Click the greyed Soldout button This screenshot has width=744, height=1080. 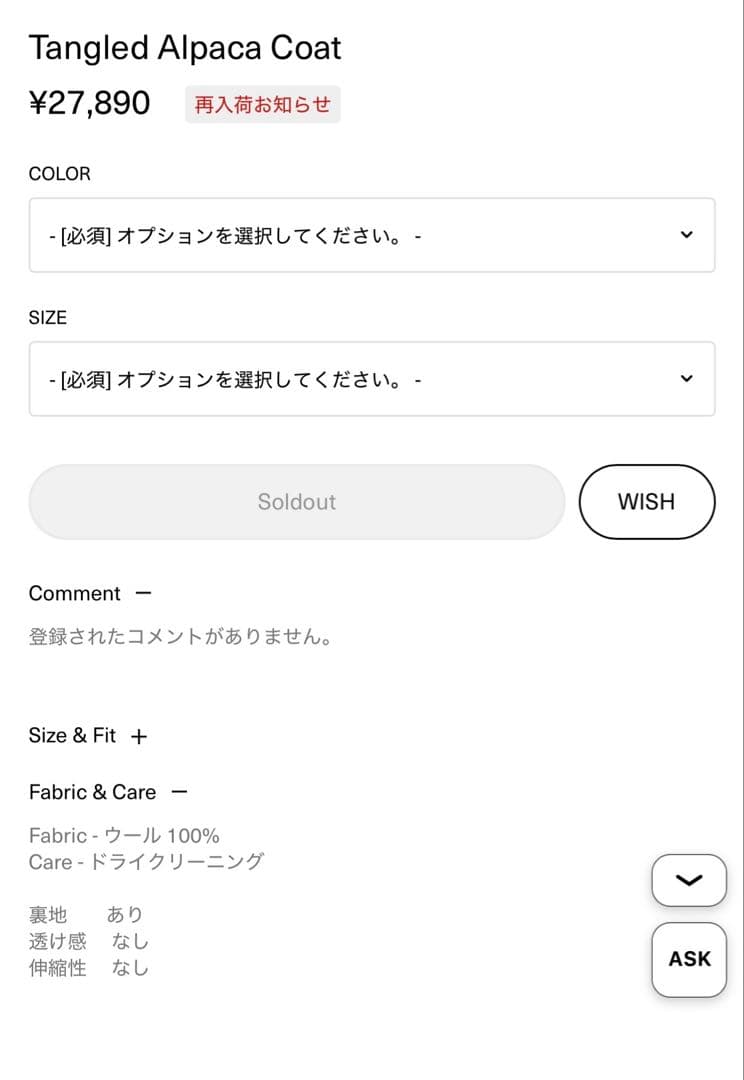coord(297,502)
